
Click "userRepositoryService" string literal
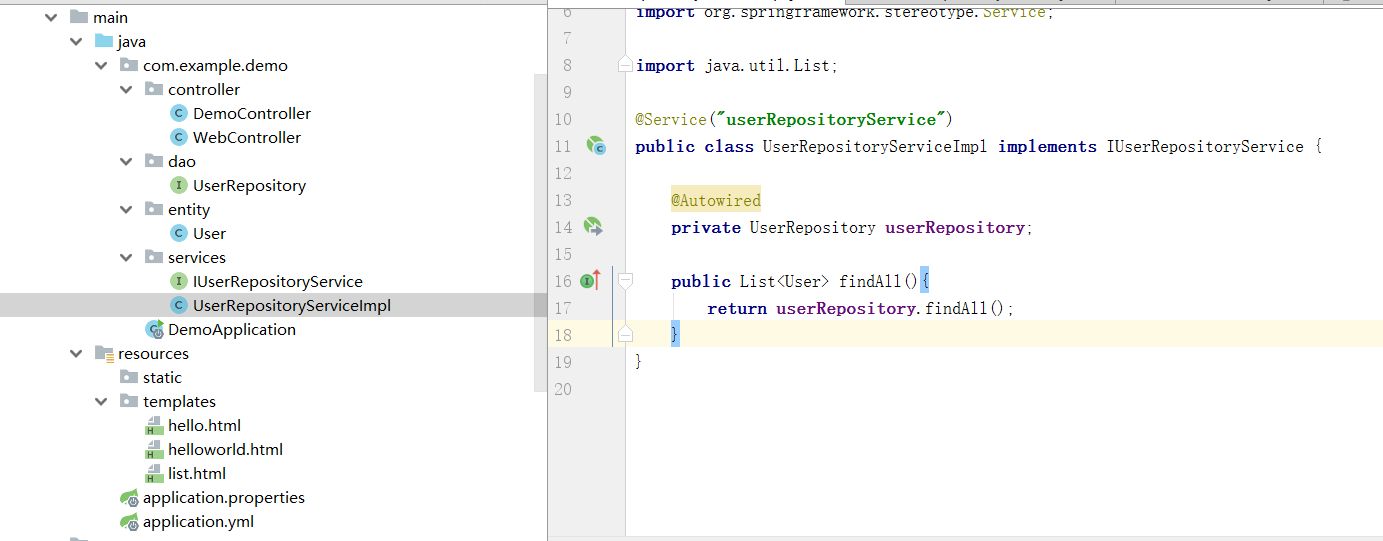point(830,119)
